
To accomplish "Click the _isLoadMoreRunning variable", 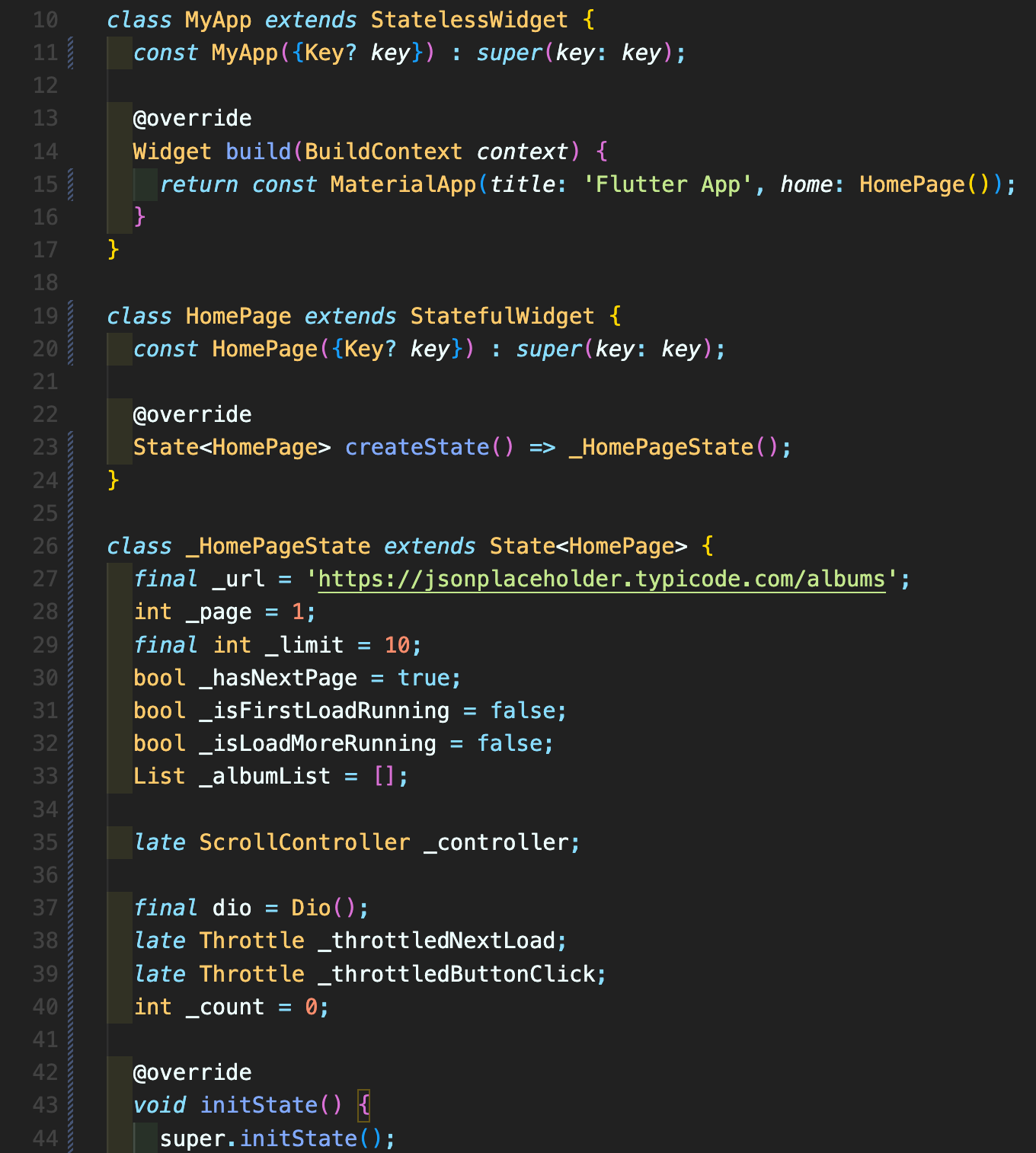I will pos(318,743).
